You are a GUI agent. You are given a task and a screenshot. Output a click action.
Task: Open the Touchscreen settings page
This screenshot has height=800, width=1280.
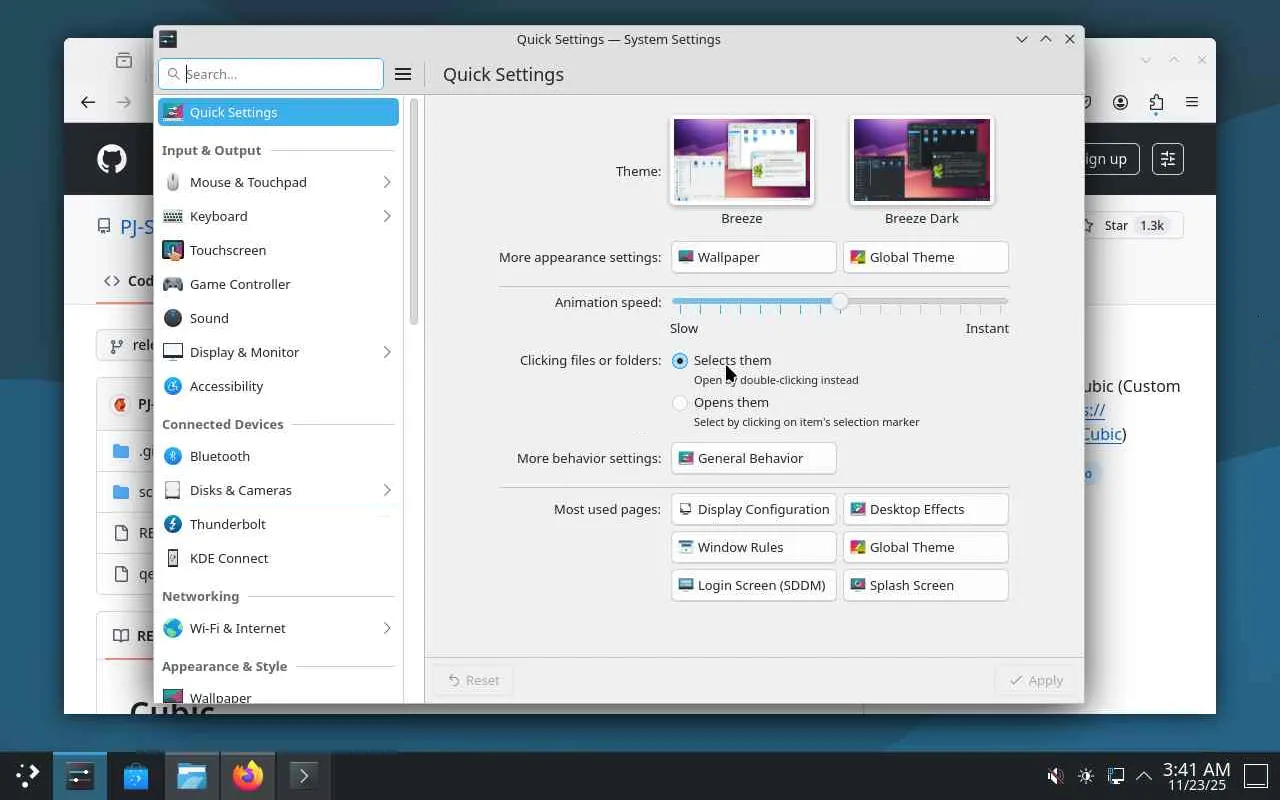[278, 250]
